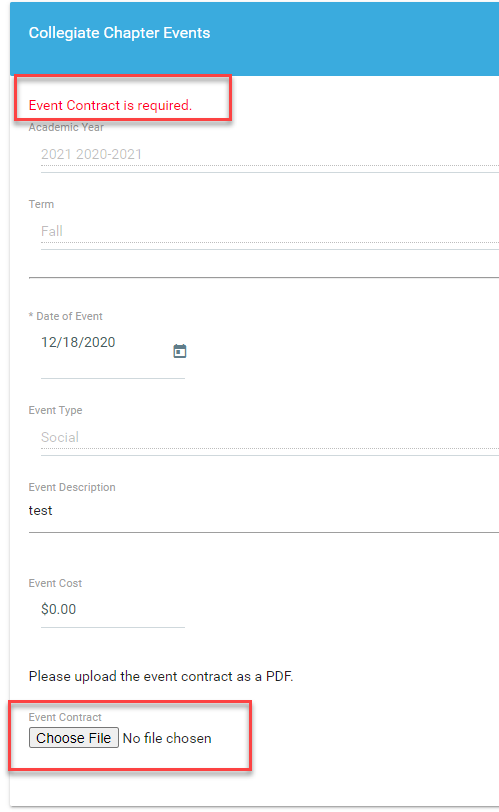
Task: Open the Academic Year dropdown showing 2021 2020-2021
Action: point(270,154)
